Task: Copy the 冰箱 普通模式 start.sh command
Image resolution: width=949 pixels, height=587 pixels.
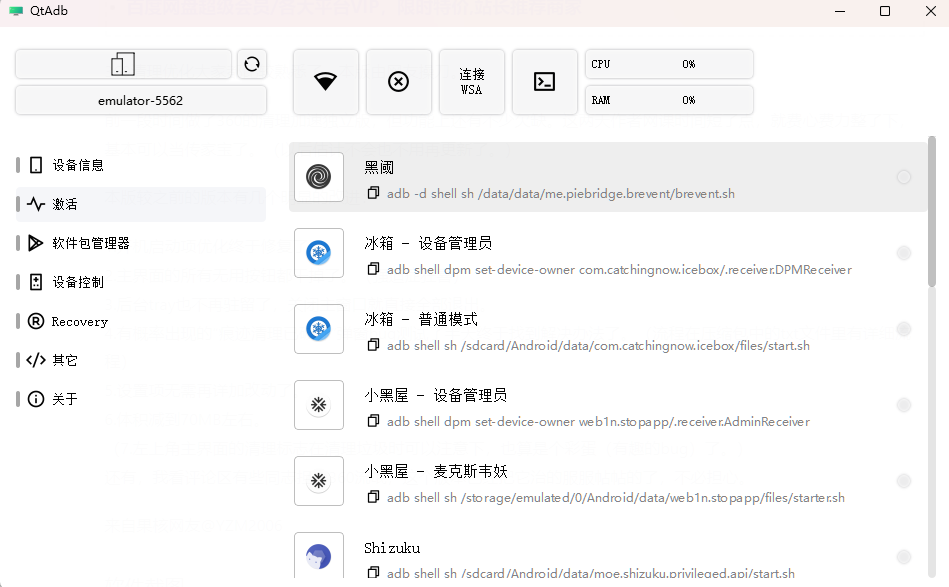Action: click(x=373, y=345)
